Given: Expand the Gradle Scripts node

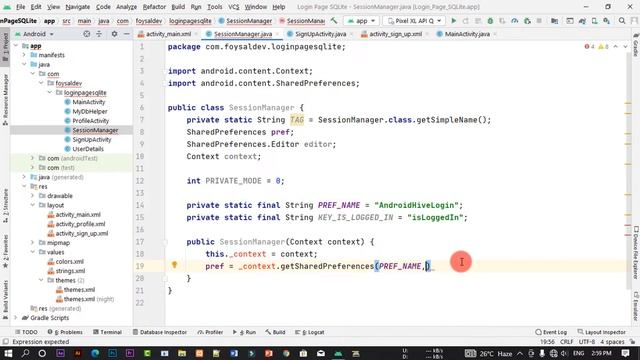Looking at the screenshot, I should [16, 318].
